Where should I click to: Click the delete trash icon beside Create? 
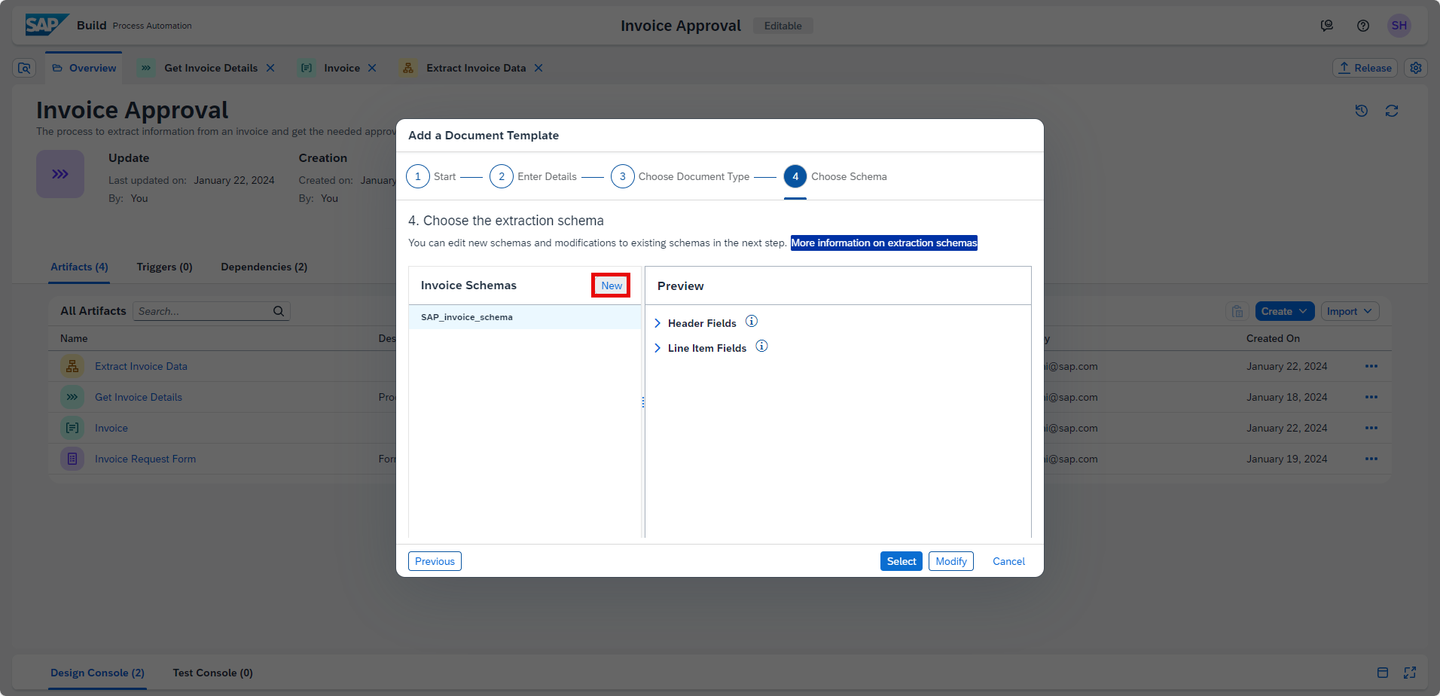[1237, 311]
